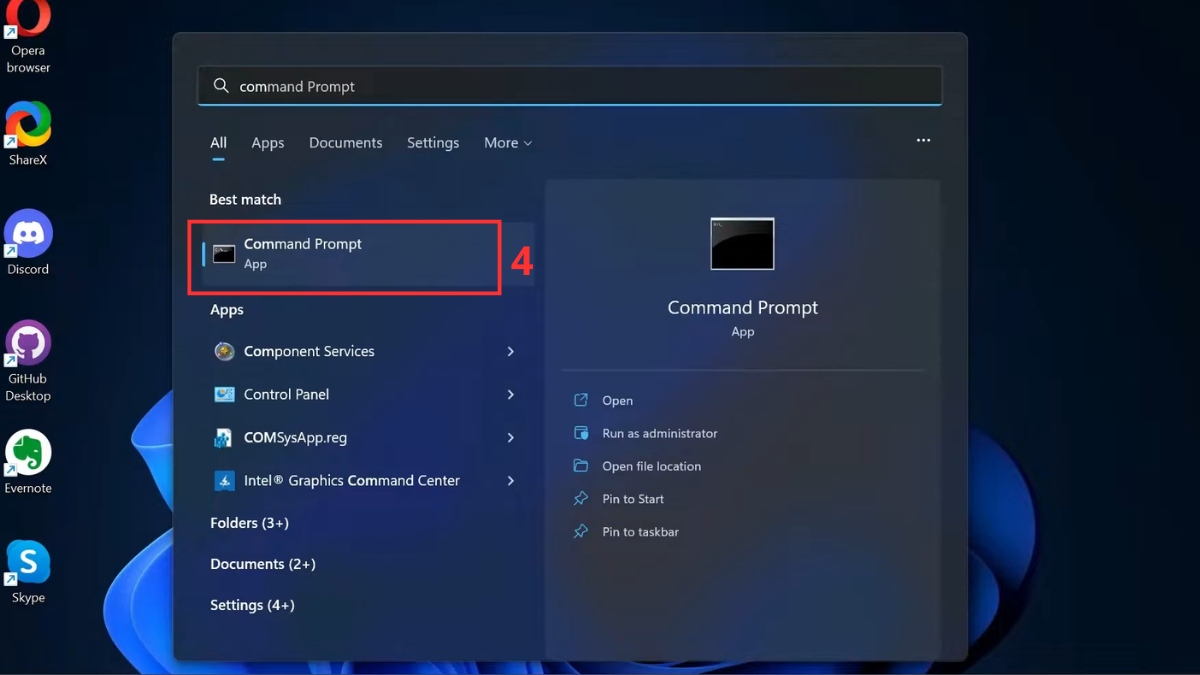Image resolution: width=1200 pixels, height=675 pixels.
Task: Click Run as administrator
Action: 659,434
